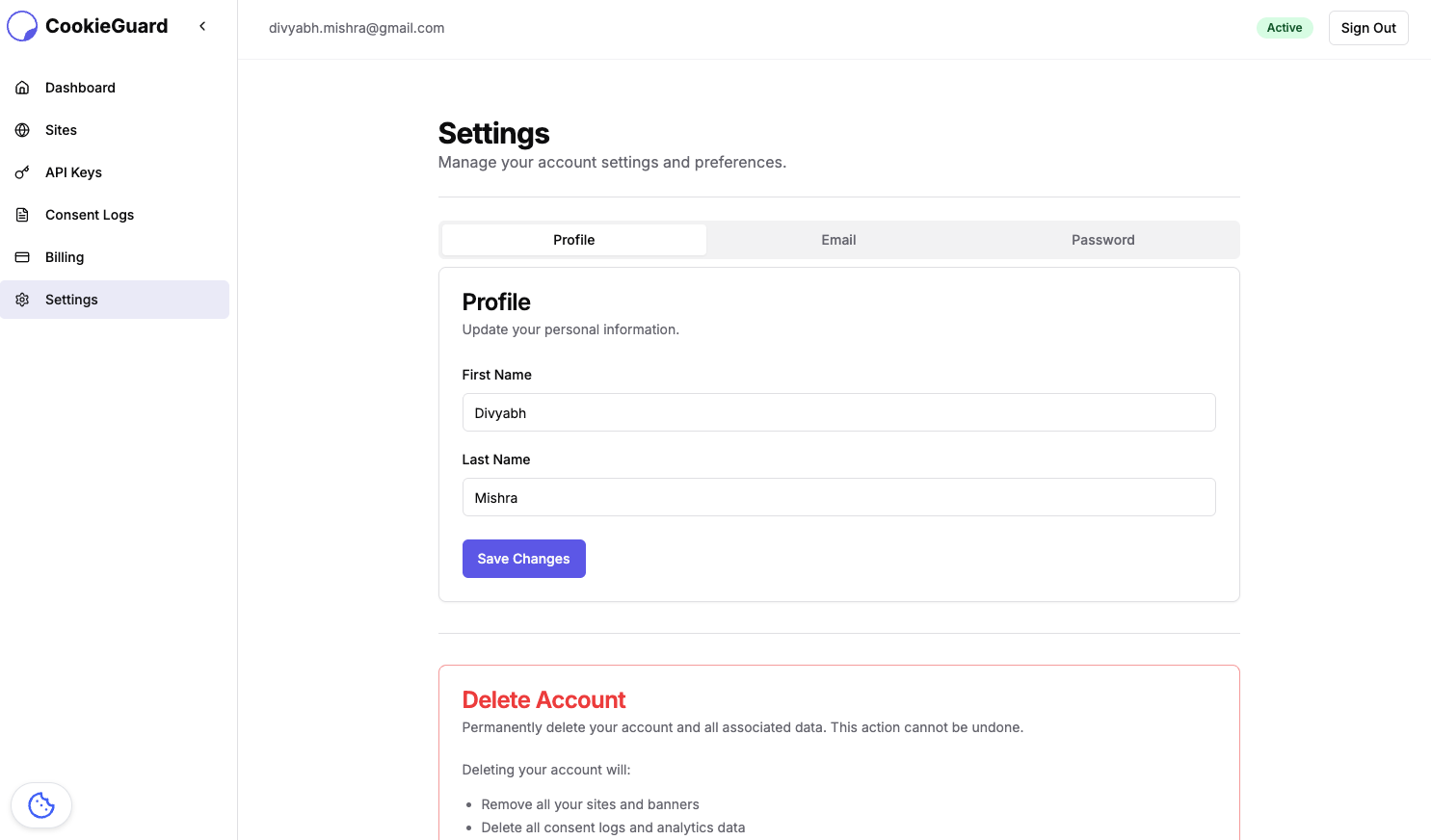
Task: View Consent Logs using the document icon
Action: [22, 214]
